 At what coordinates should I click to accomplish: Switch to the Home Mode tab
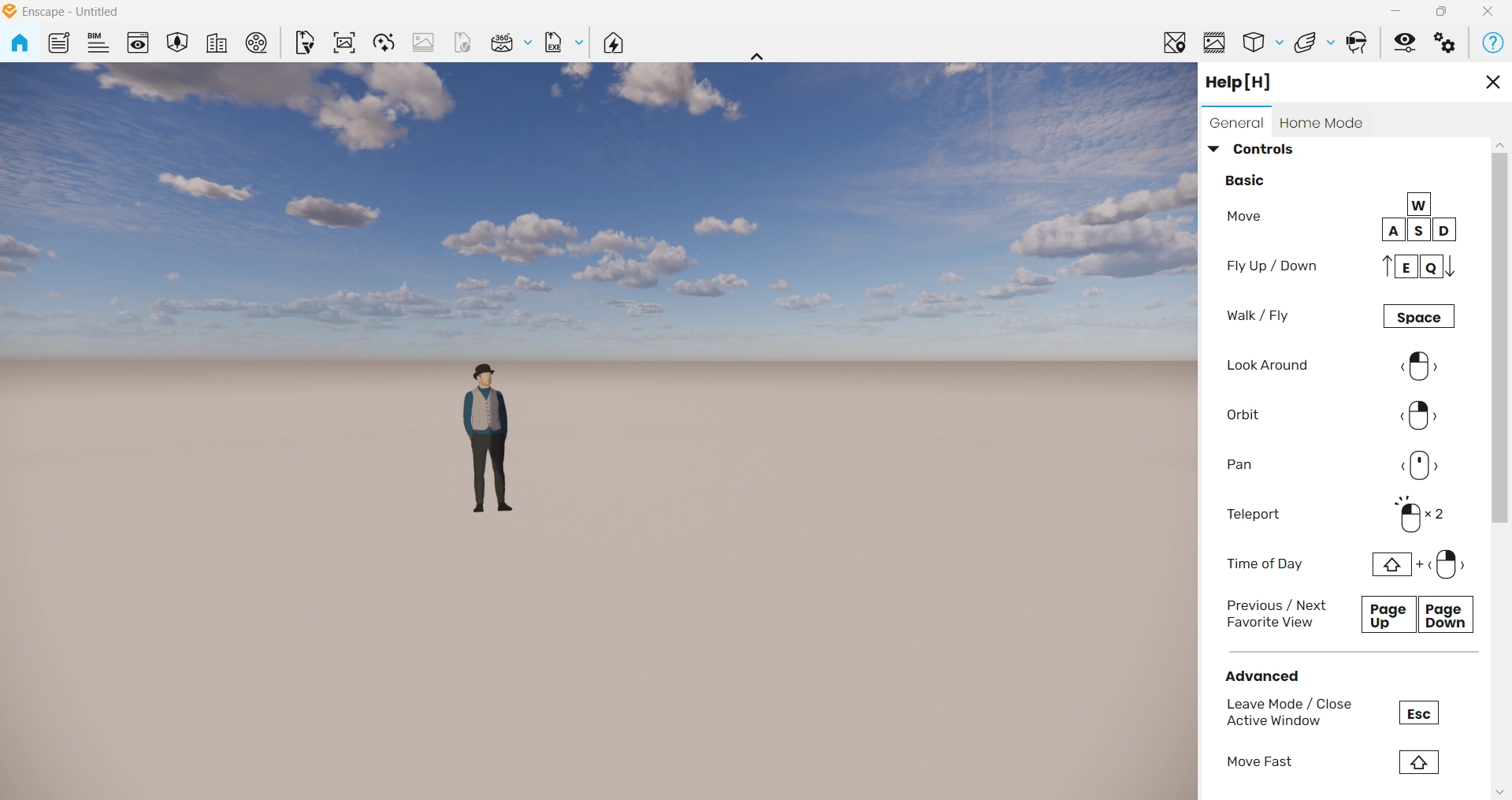click(x=1321, y=123)
